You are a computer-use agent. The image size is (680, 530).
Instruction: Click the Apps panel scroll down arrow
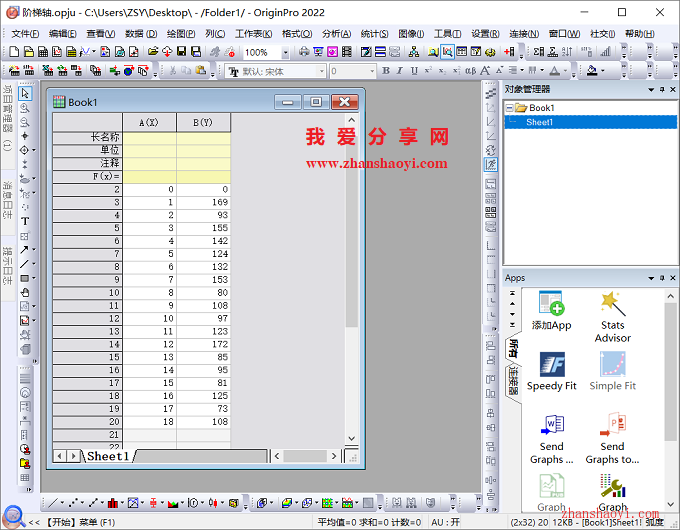(x=670, y=504)
